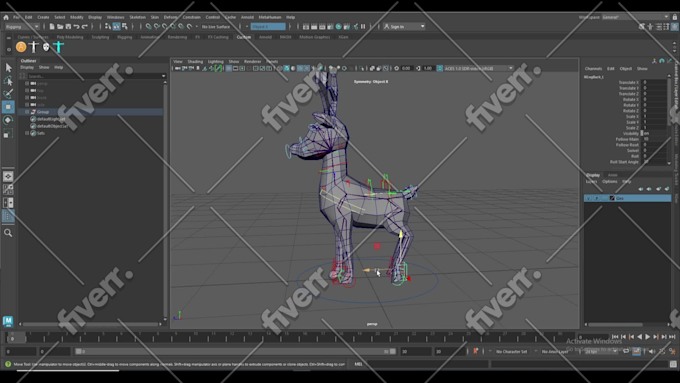
Task: Switch to the Poly Modeling shelf tab
Action: (70, 37)
